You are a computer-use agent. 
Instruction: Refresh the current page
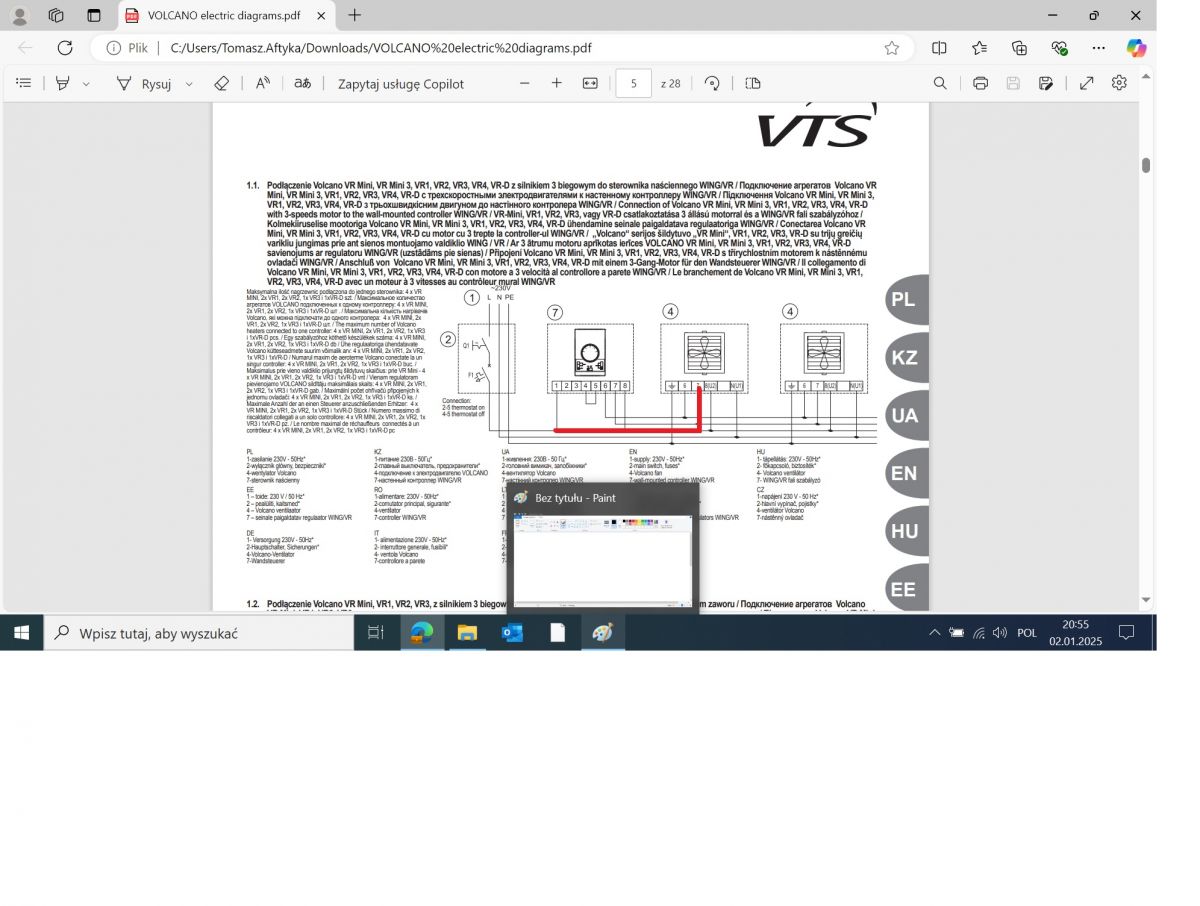coord(65,48)
